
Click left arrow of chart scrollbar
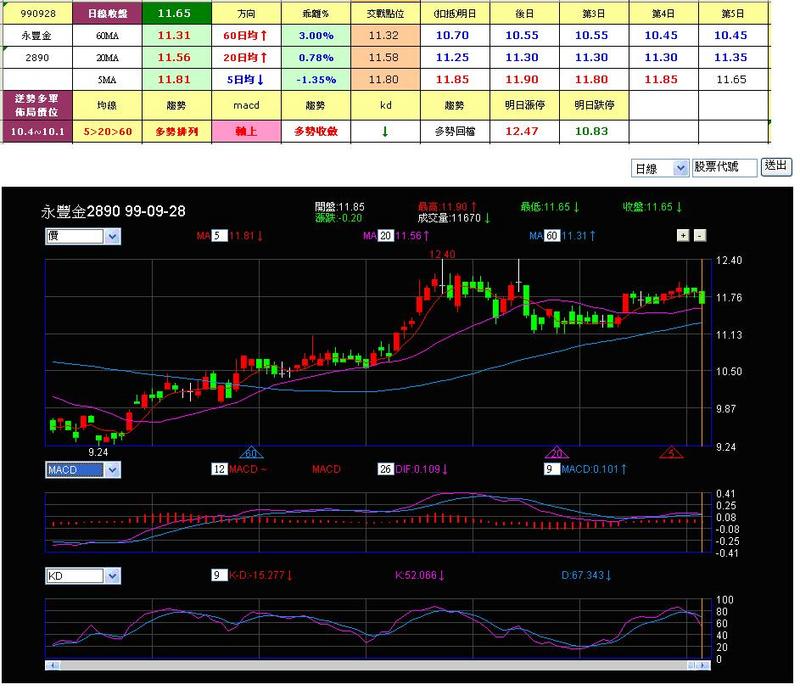[51, 665]
